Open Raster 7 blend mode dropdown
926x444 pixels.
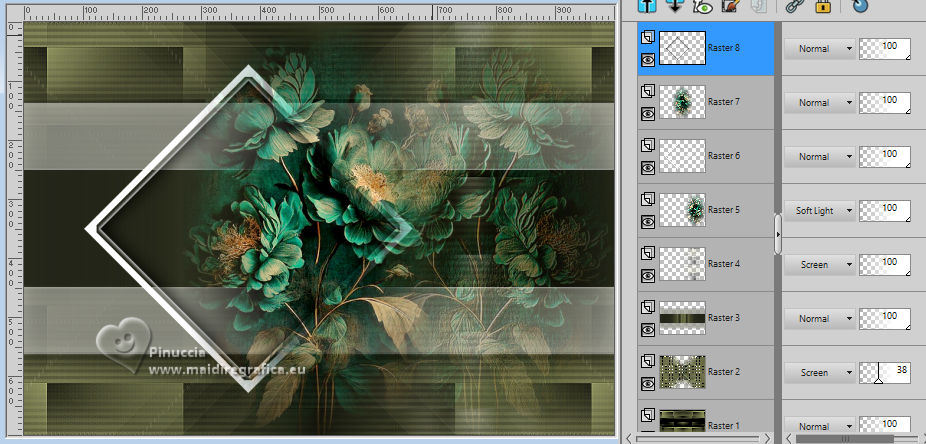[x=820, y=103]
